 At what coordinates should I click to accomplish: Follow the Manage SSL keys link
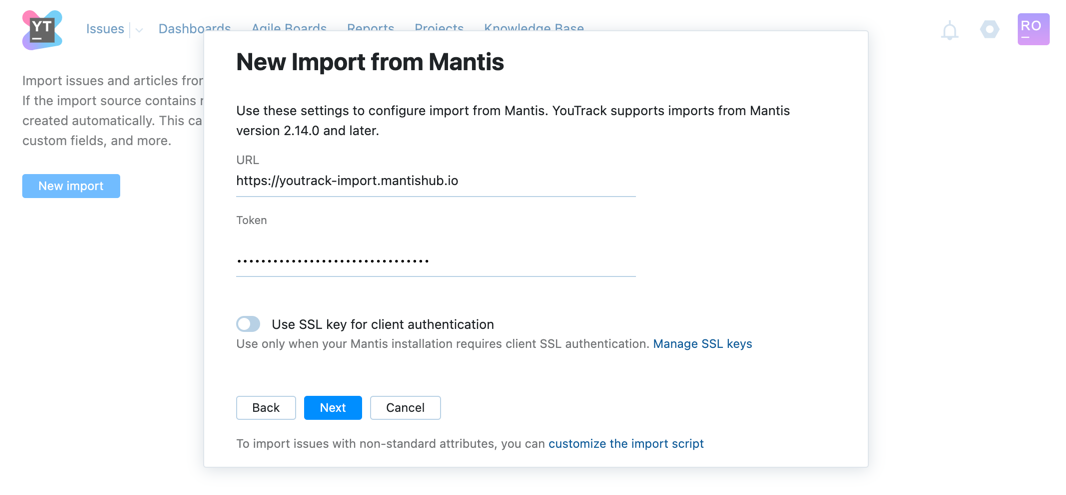click(x=702, y=344)
